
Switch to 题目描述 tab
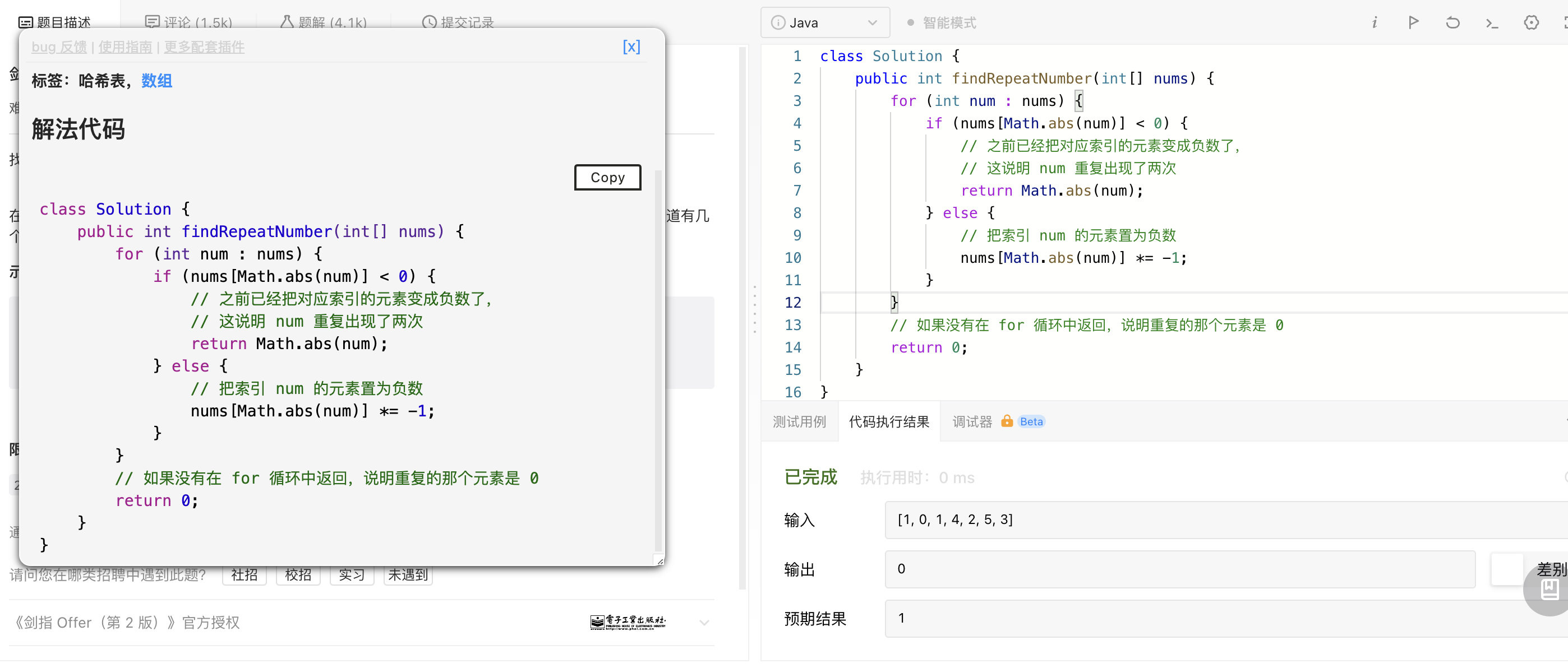pyautogui.click(x=55, y=22)
